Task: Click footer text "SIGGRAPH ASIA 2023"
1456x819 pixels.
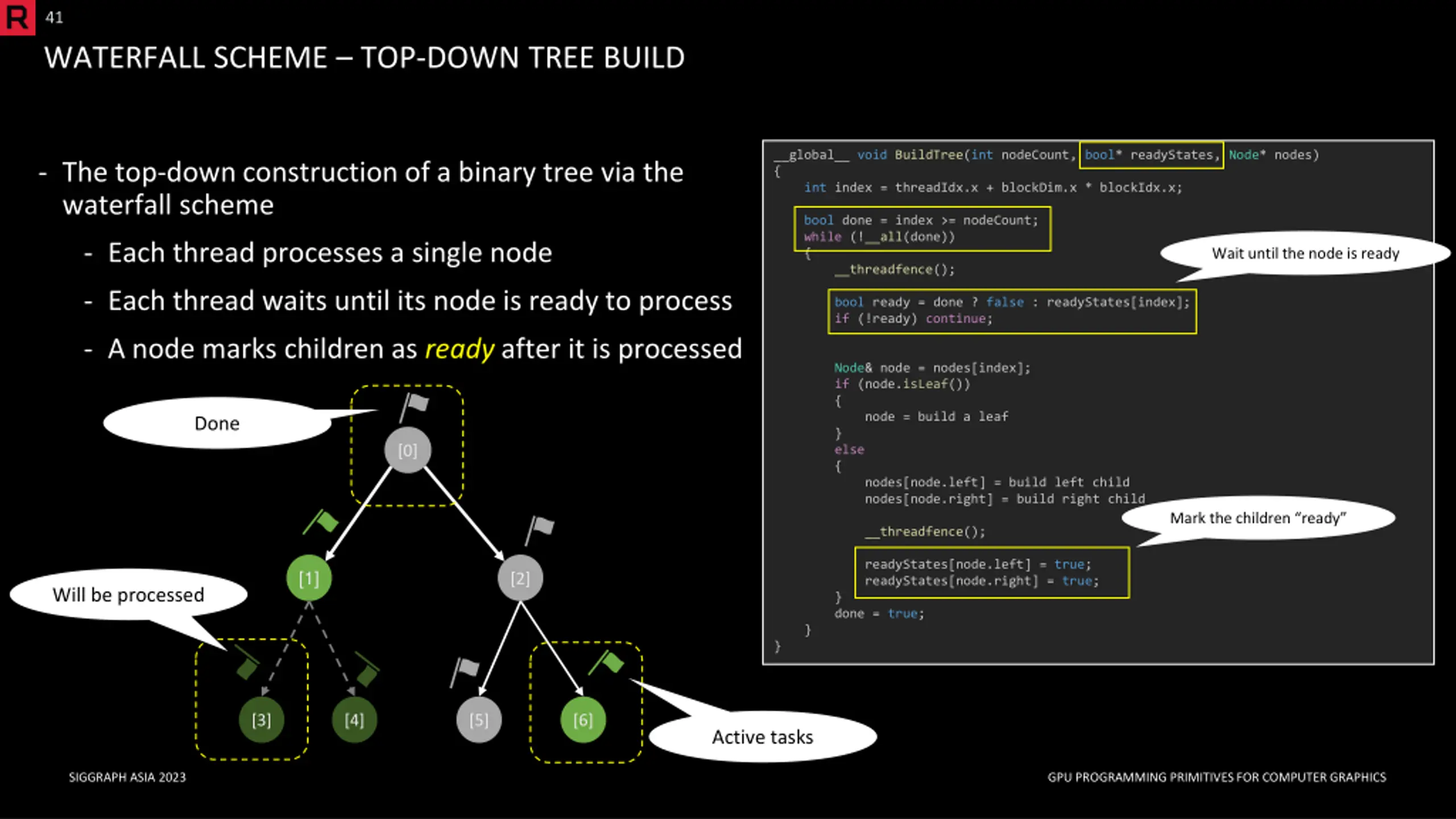Action: pos(127,777)
